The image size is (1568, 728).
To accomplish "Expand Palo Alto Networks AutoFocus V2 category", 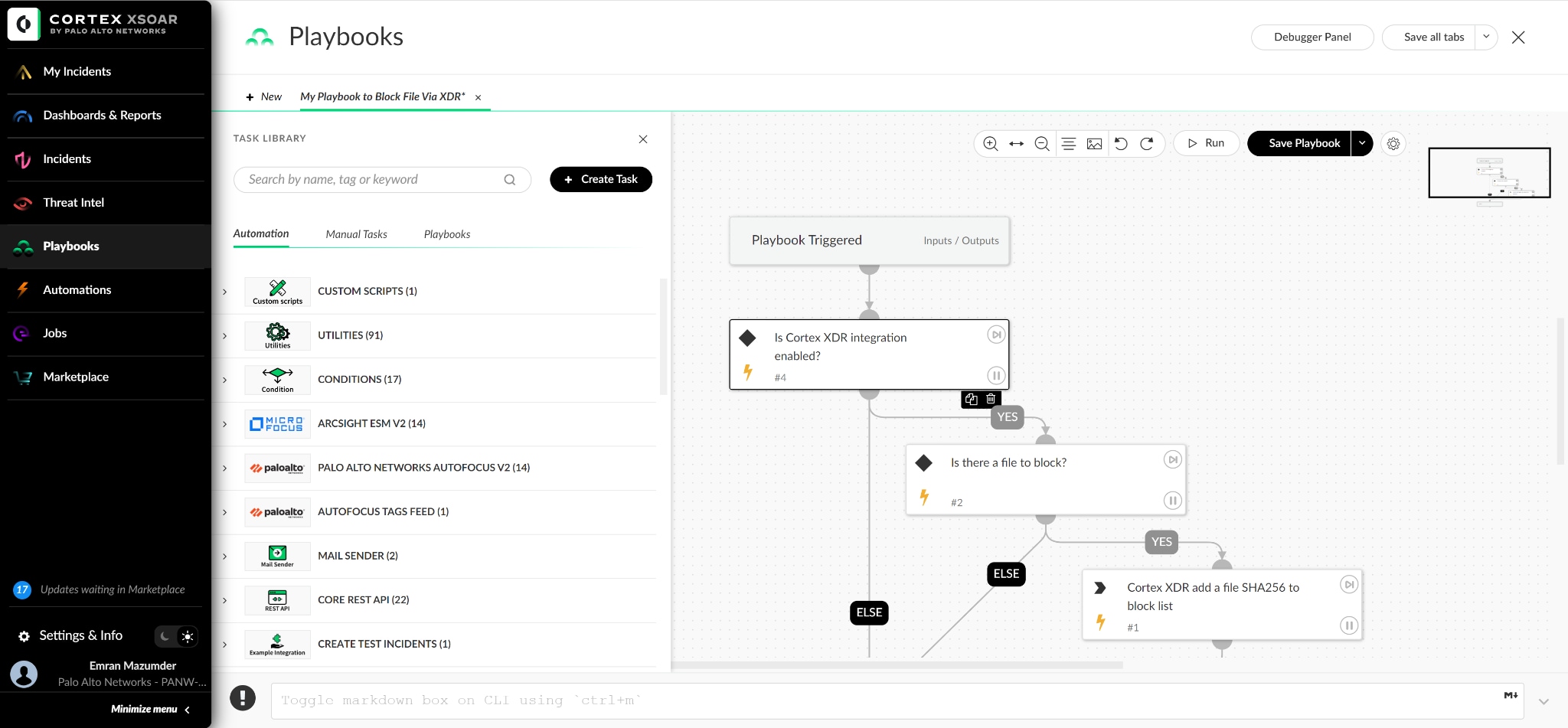I will tap(224, 468).
